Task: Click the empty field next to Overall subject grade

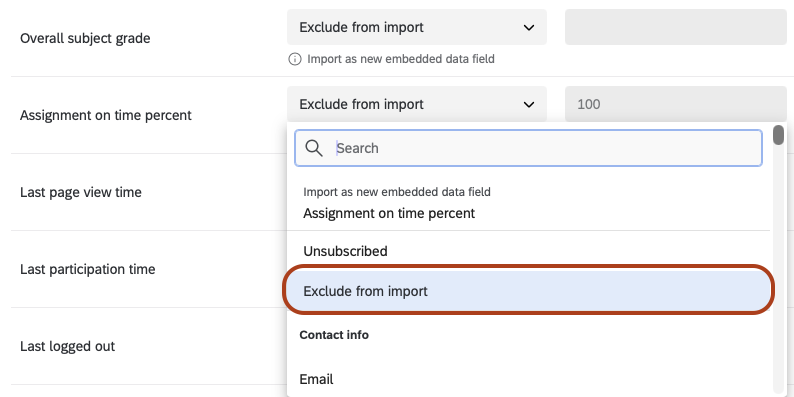Action: (x=676, y=27)
